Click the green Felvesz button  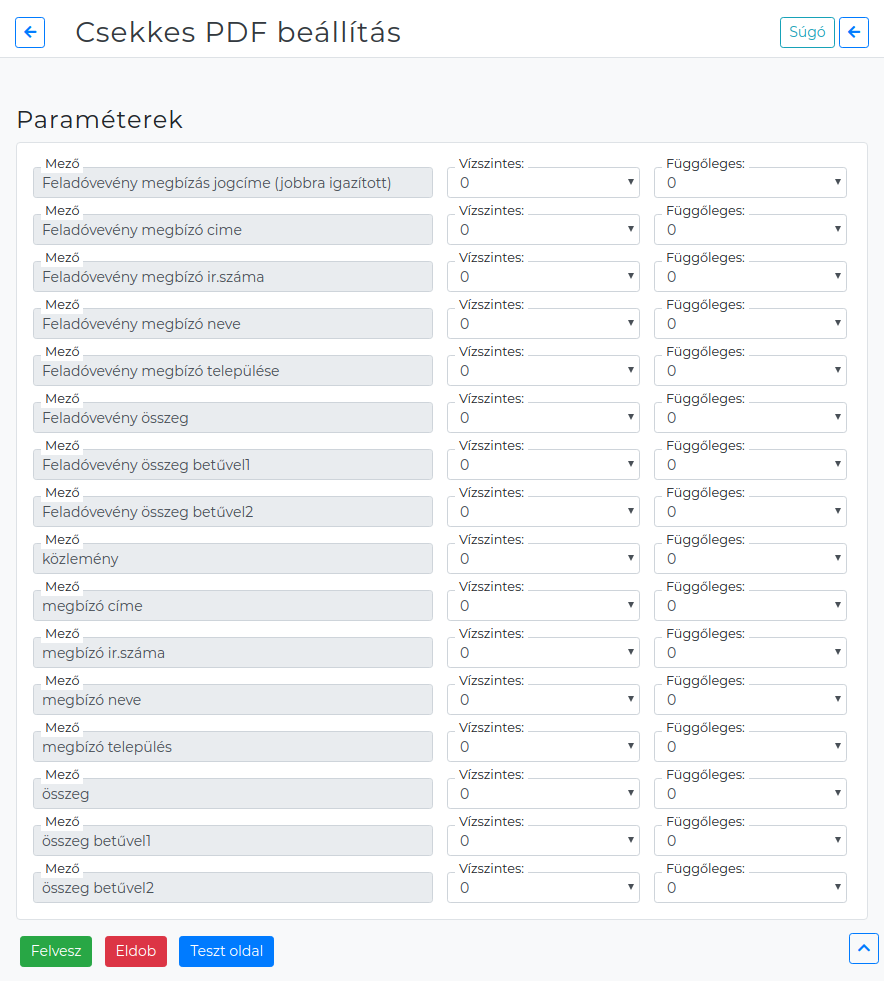[56, 951]
